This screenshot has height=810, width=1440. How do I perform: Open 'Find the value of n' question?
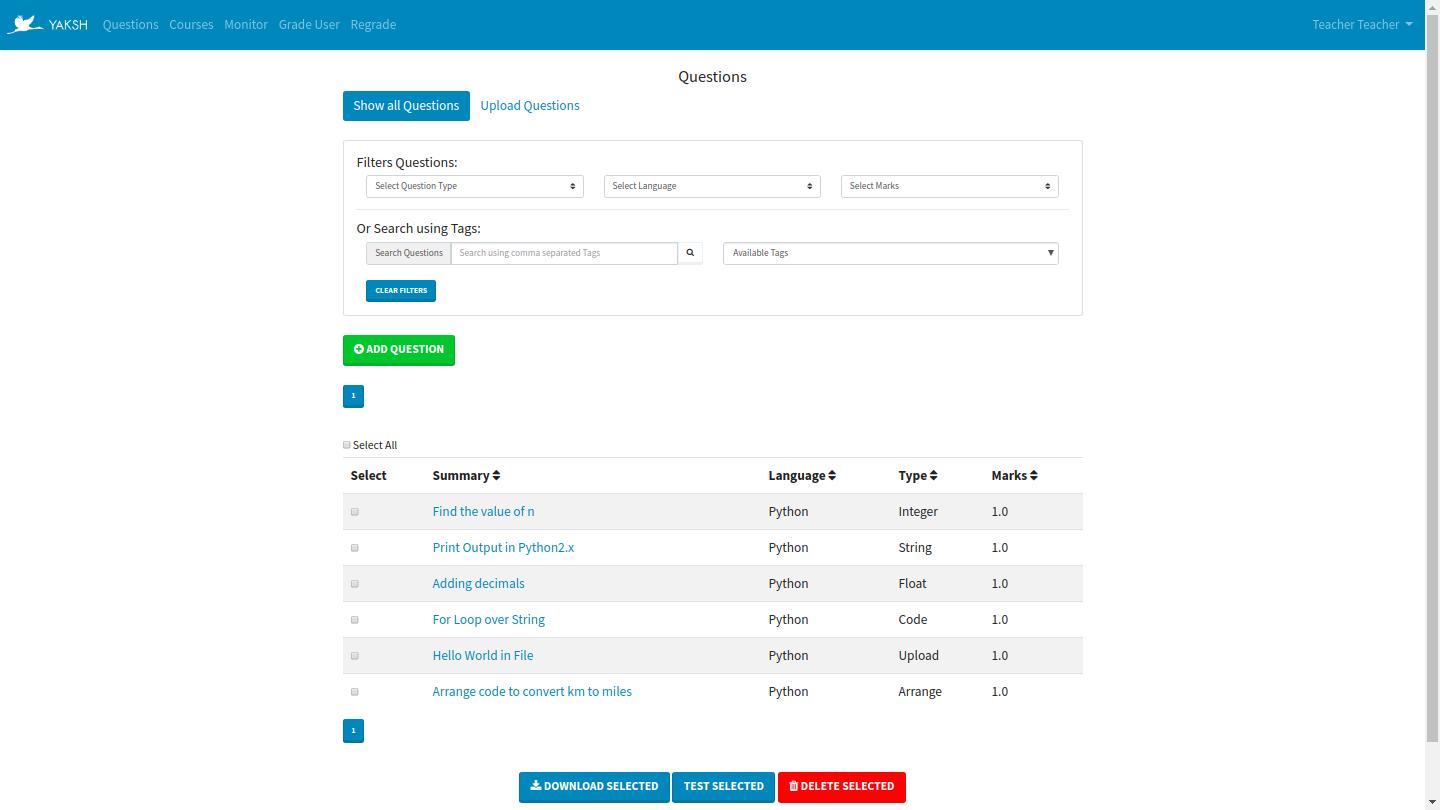(x=483, y=512)
